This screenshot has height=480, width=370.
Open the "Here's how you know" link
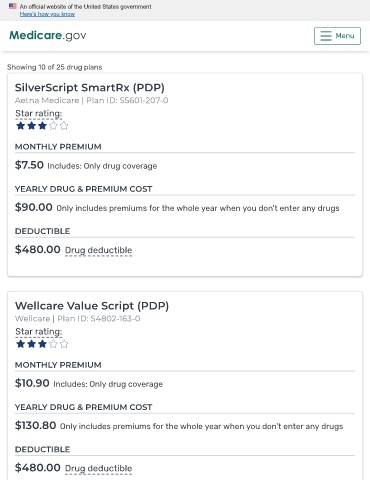[47, 14]
